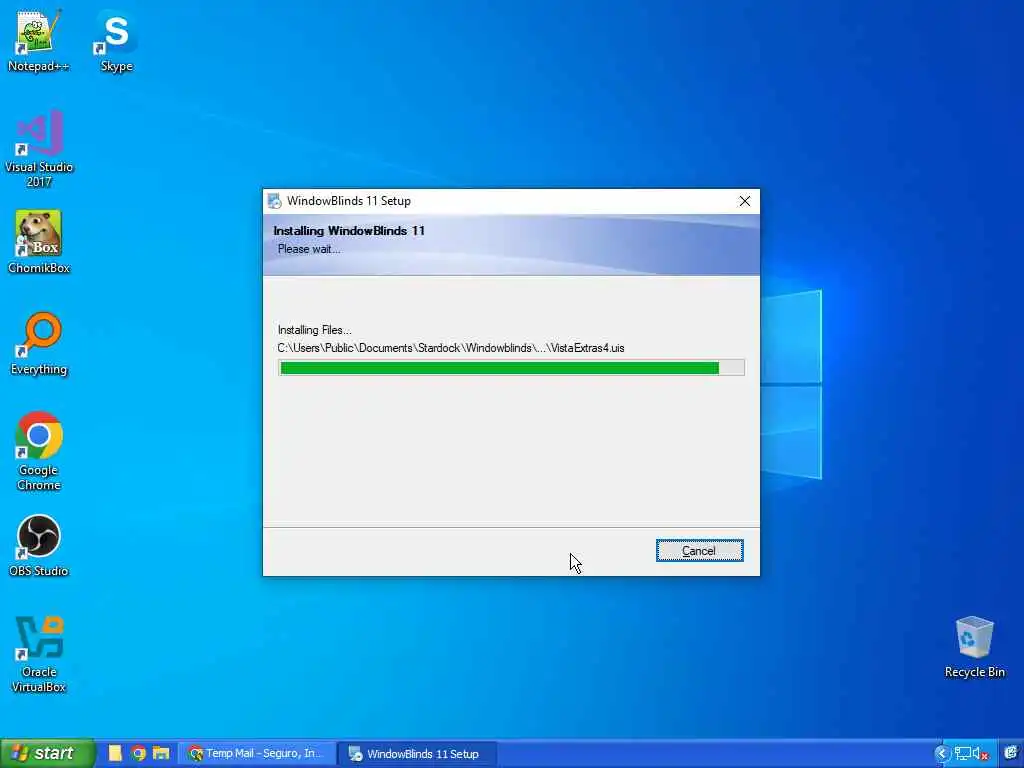Click the 'Installing Files...' status text
Viewport: 1024px width, 768px height.
(314, 330)
